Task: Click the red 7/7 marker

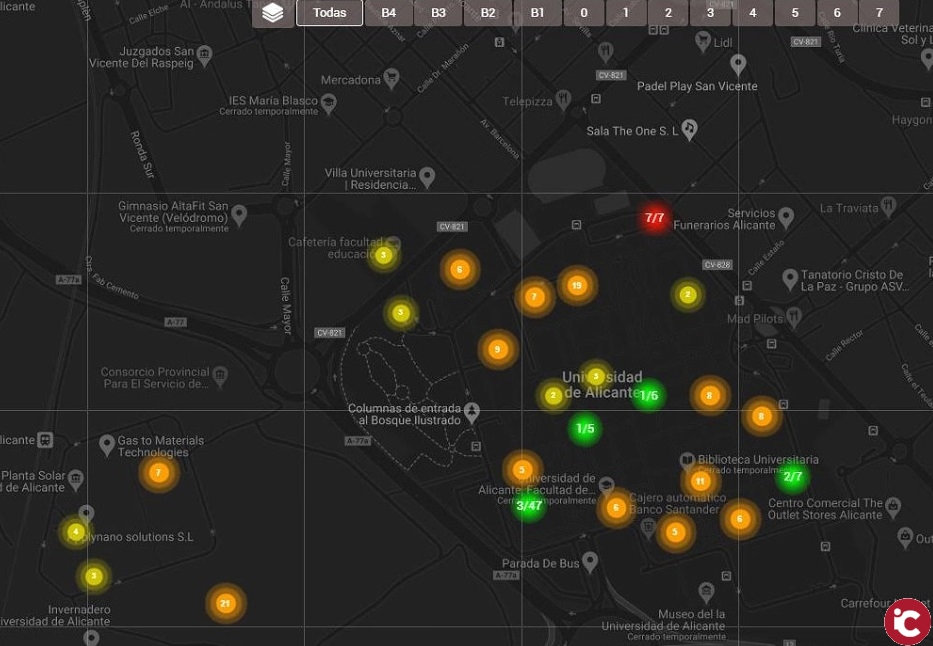Action: tap(655, 218)
